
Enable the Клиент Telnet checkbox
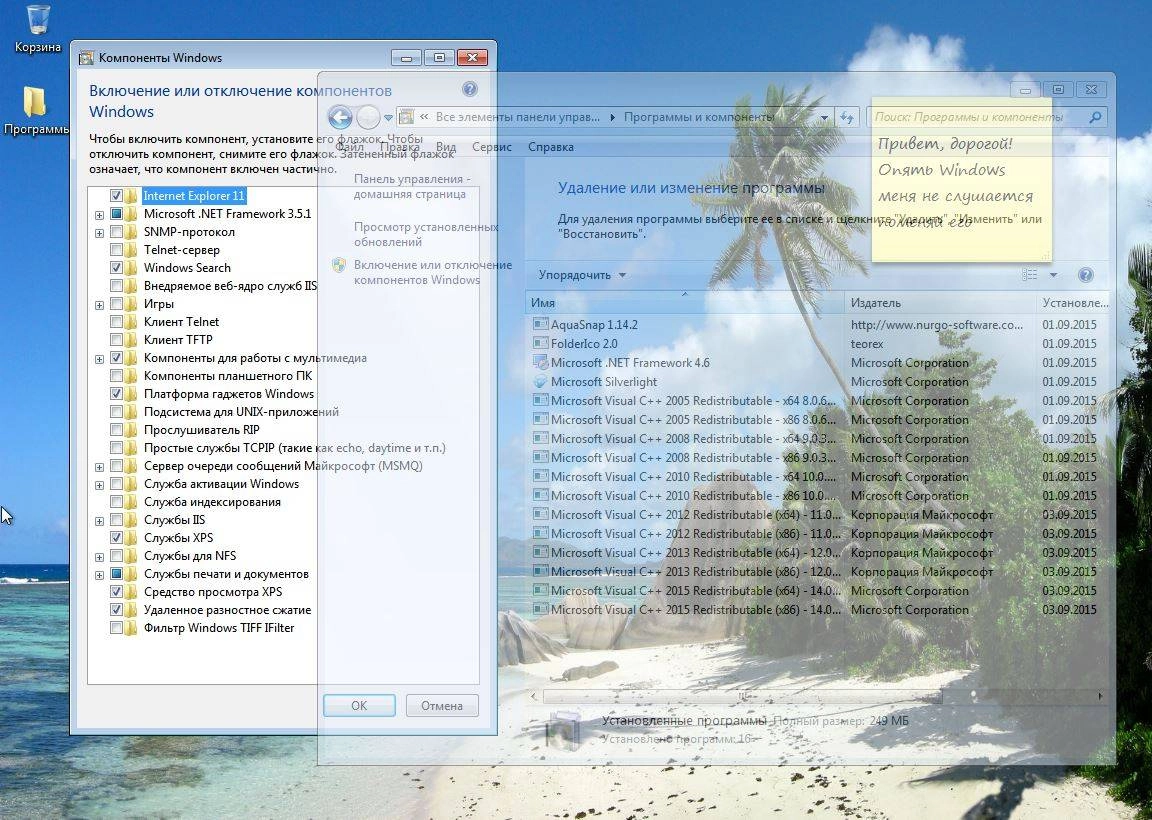[116, 322]
